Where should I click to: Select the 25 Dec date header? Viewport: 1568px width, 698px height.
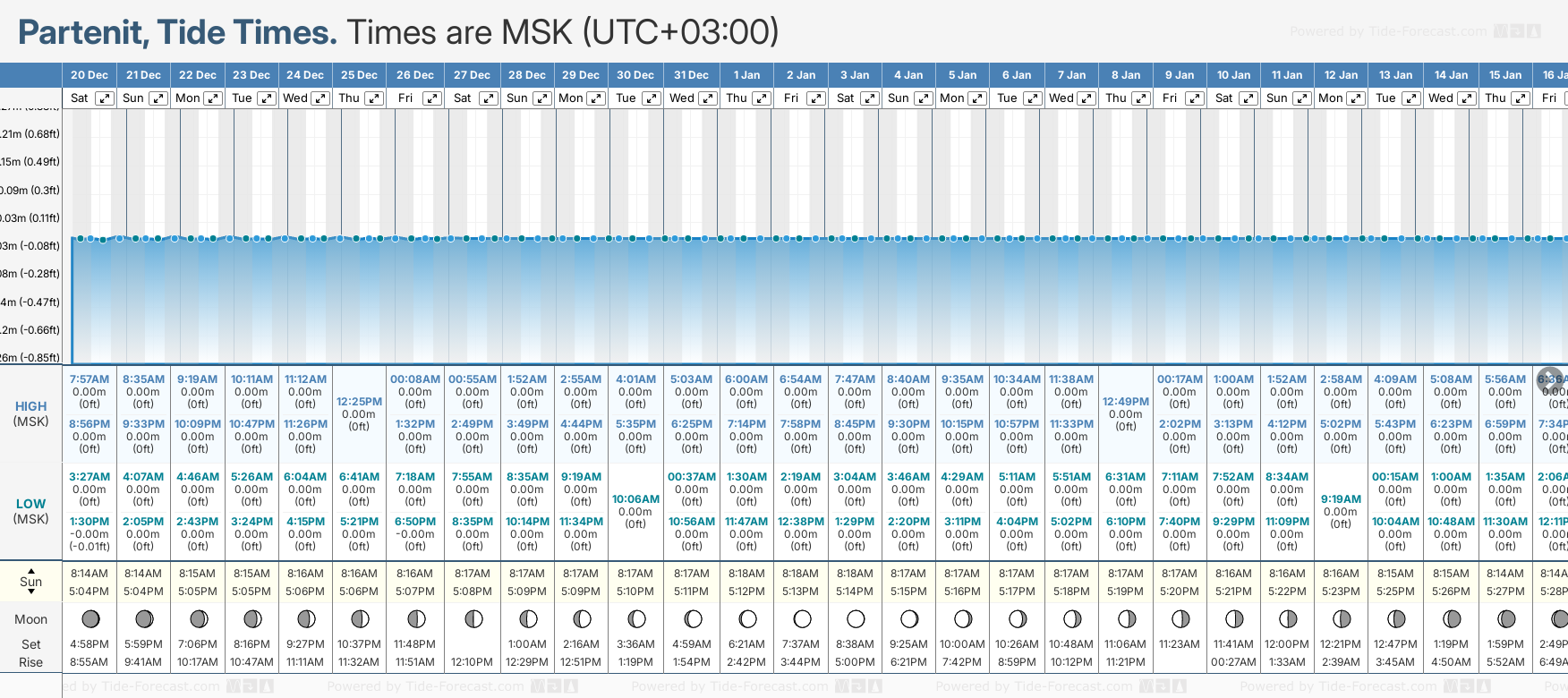359,75
